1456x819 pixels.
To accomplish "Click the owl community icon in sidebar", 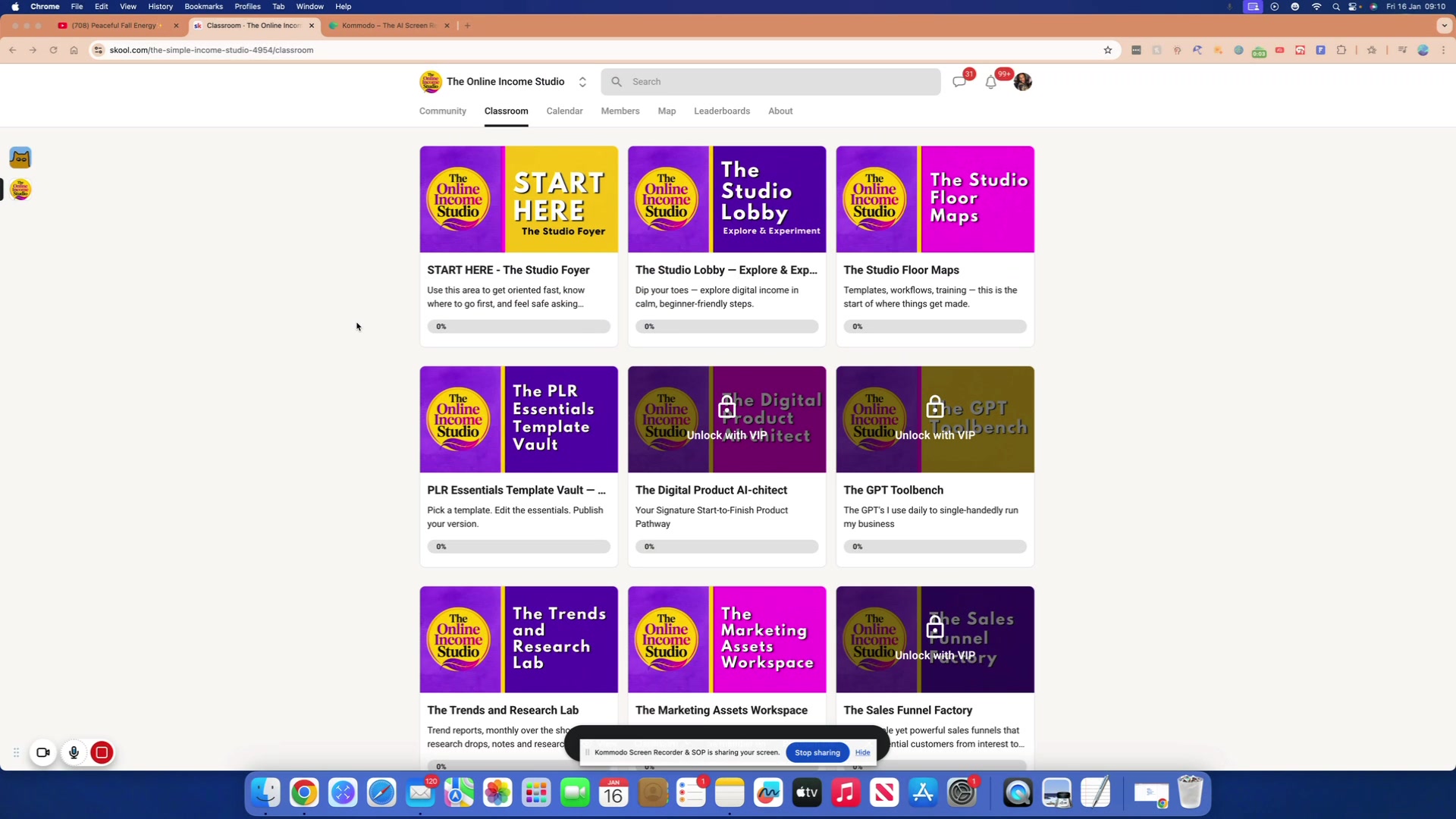I will point(20,158).
